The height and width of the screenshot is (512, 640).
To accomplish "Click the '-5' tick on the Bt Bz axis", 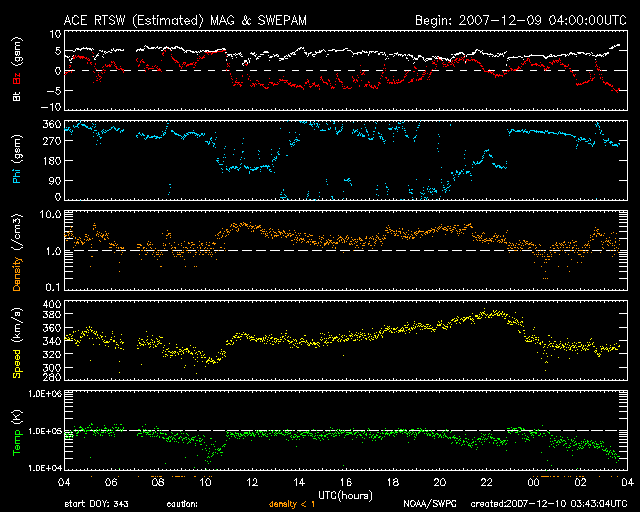I will tap(54, 91).
